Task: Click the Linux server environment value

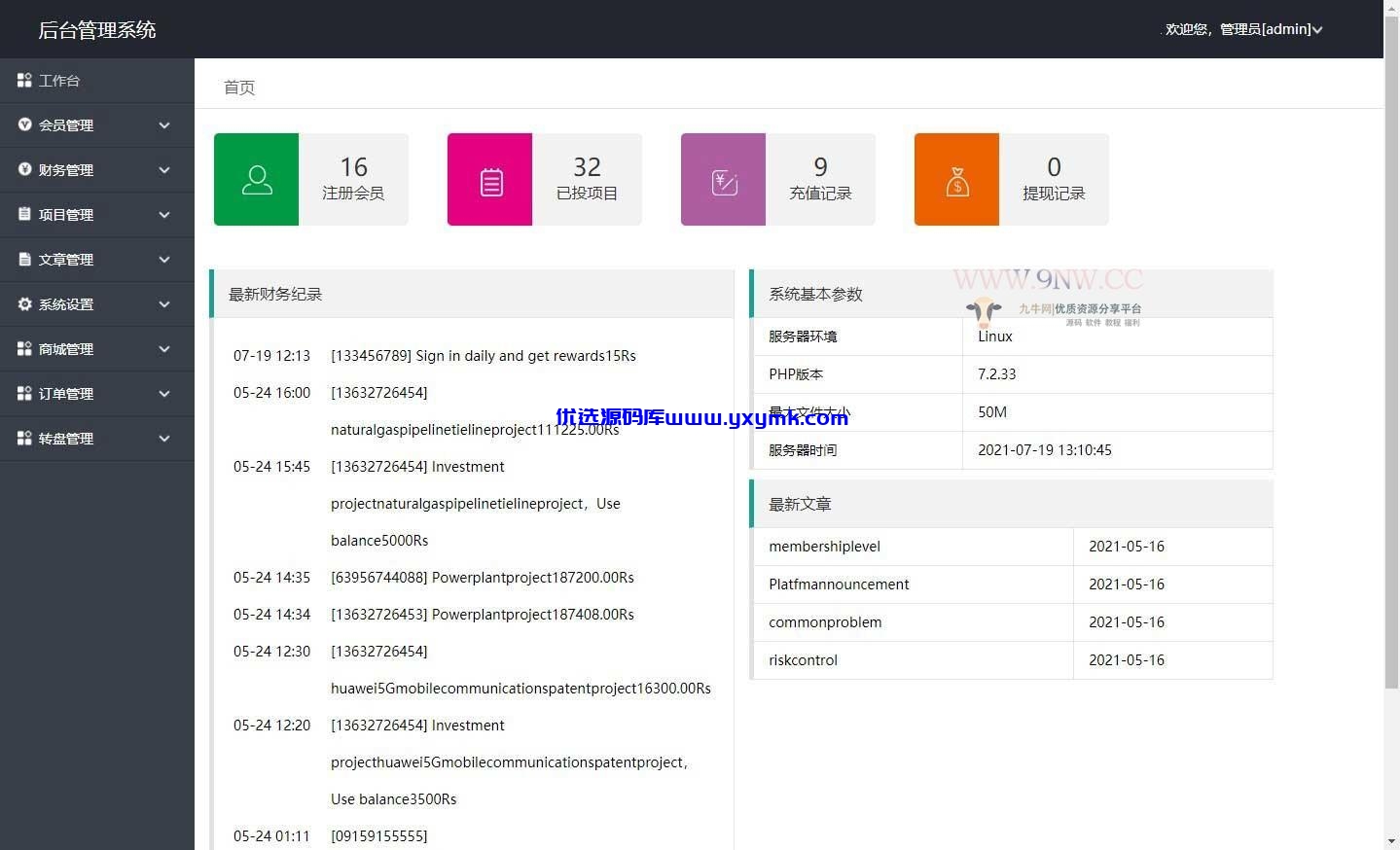Action: 995,336
